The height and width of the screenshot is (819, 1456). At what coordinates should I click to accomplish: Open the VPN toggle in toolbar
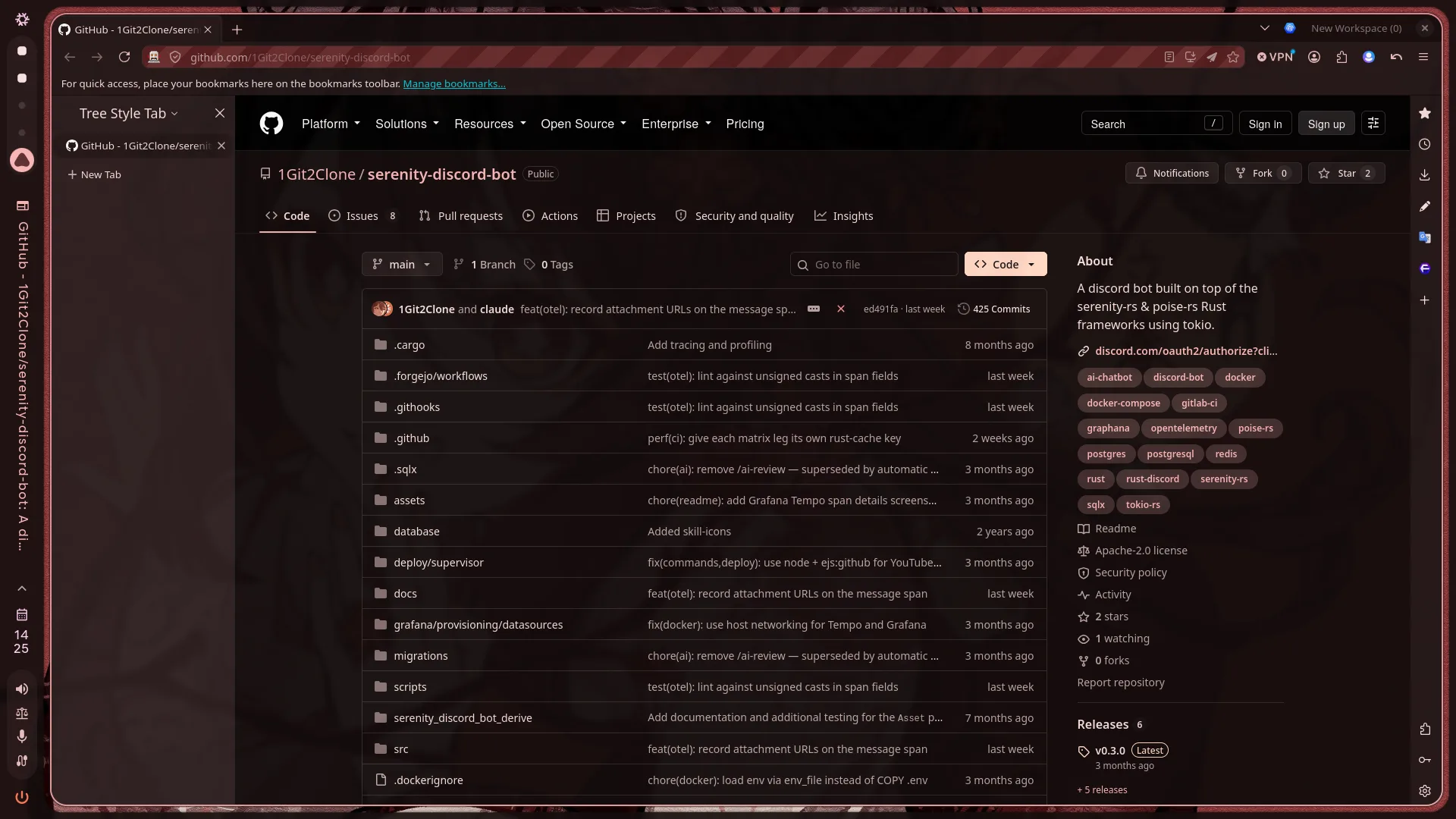pos(1276,57)
